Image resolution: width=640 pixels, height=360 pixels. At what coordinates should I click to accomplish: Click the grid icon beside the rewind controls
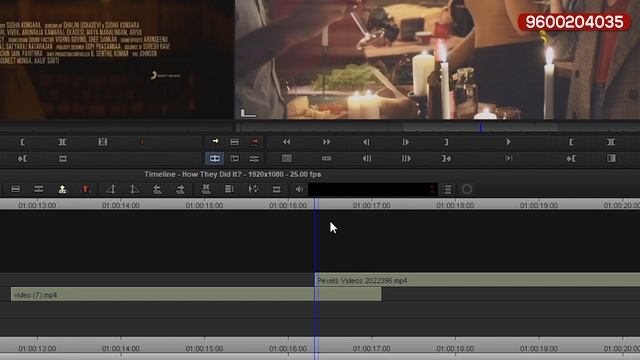287,158
